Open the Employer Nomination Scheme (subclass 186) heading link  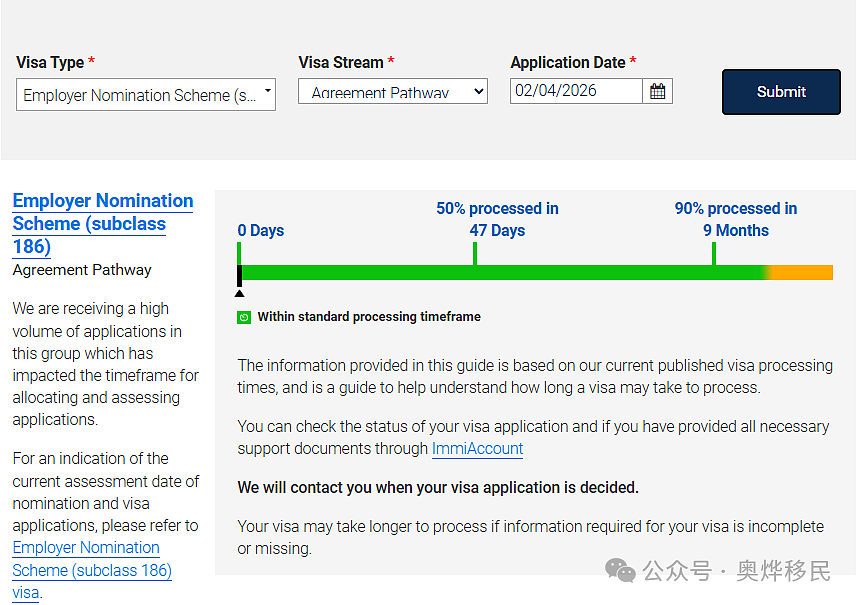point(103,224)
